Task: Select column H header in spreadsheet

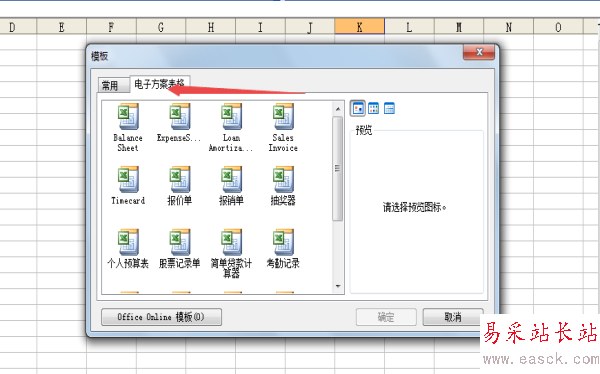Action: 211,27
